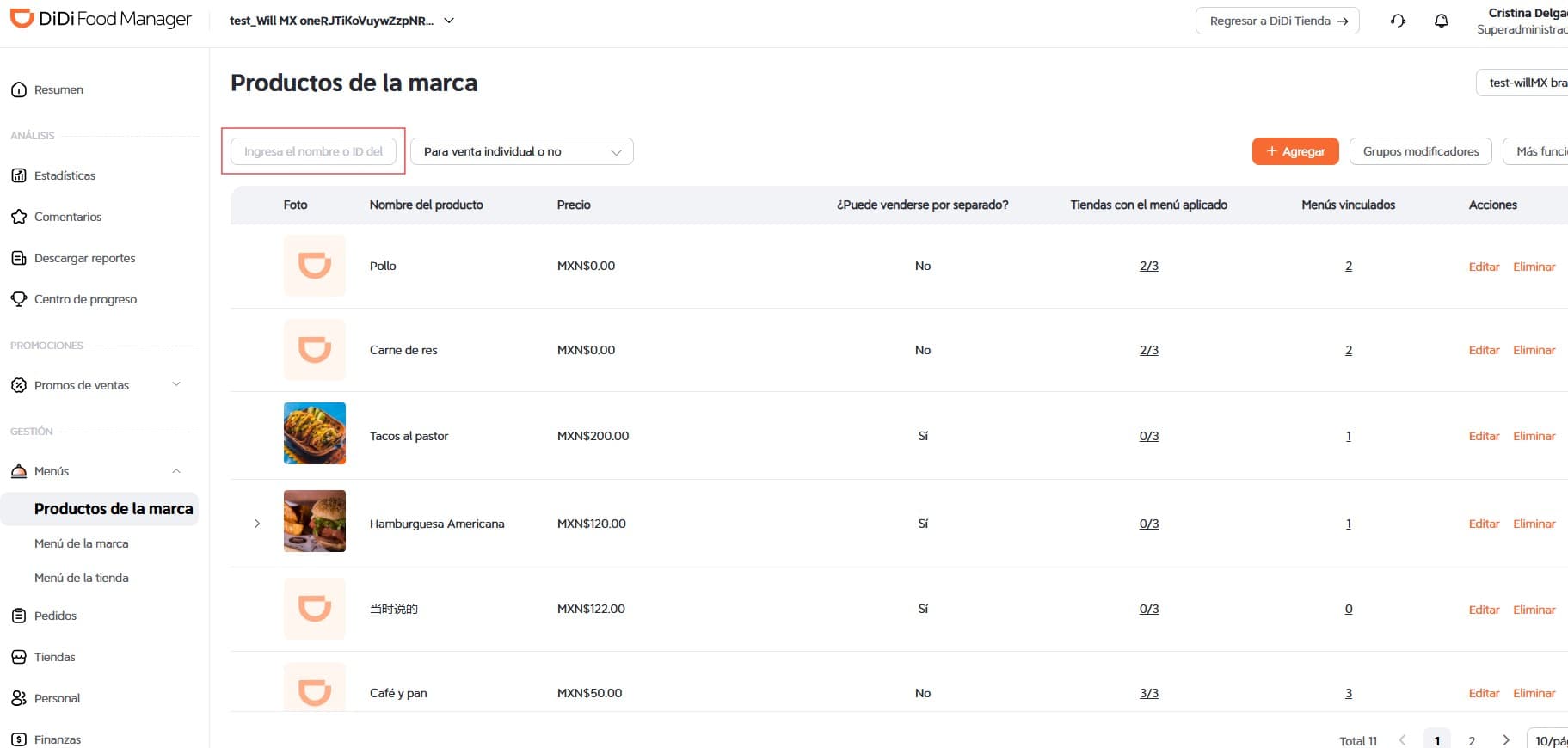Click the placeholder photo of Carne de res
1568x748 pixels.
[x=315, y=350]
